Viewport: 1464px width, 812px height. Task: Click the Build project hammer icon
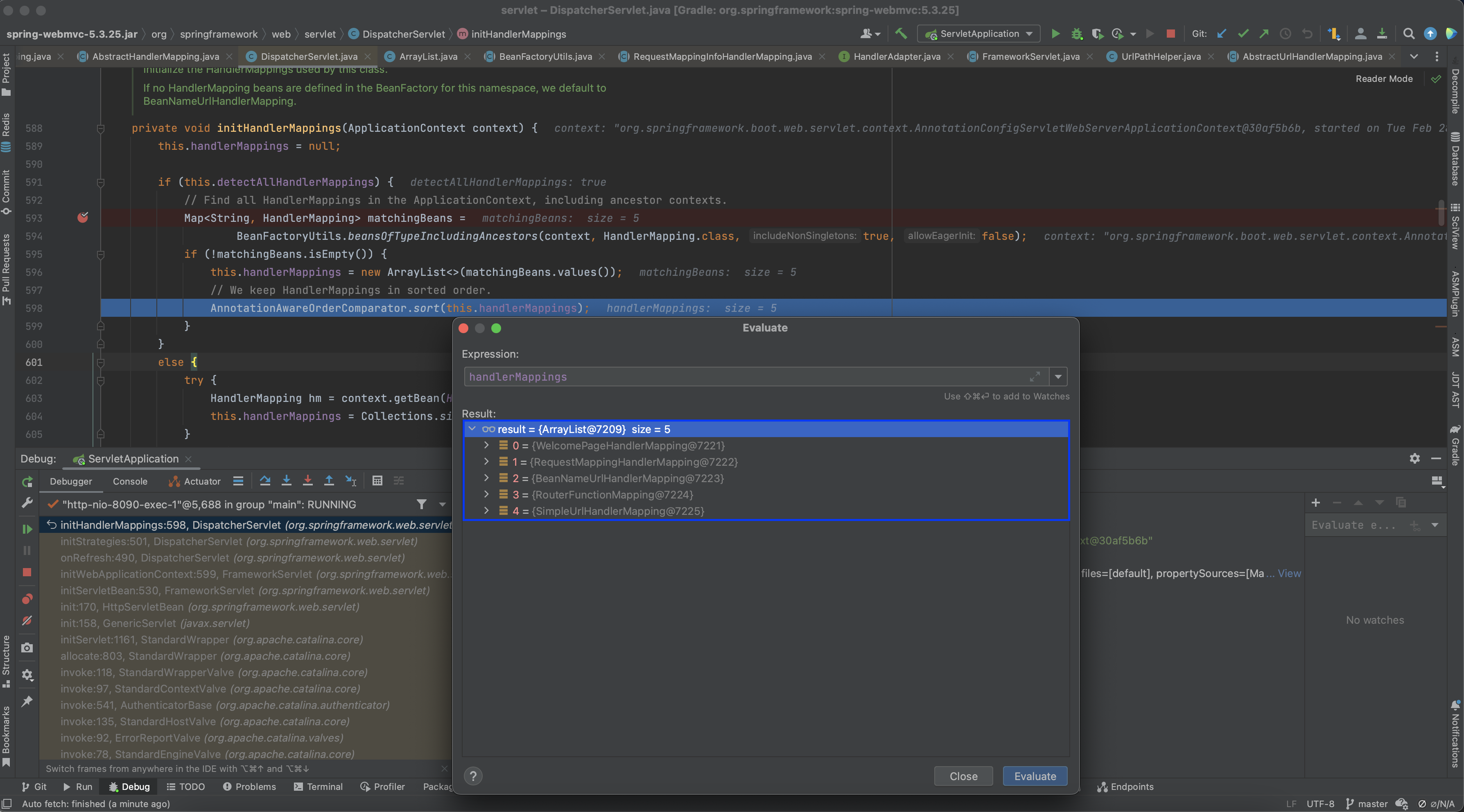[901, 34]
